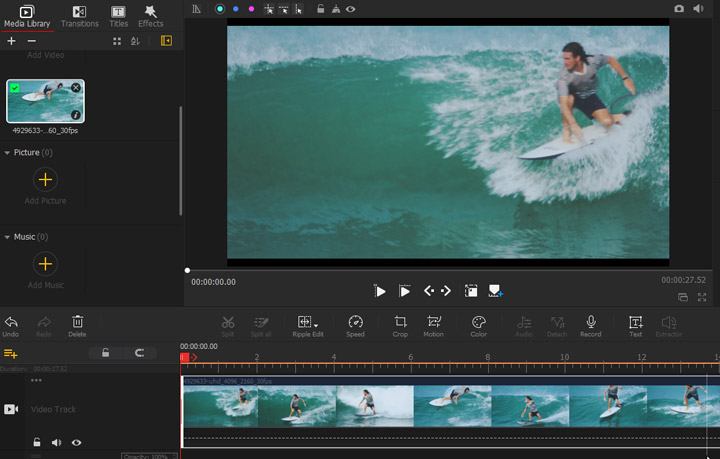Click the red timeline playhead marker

(185, 357)
